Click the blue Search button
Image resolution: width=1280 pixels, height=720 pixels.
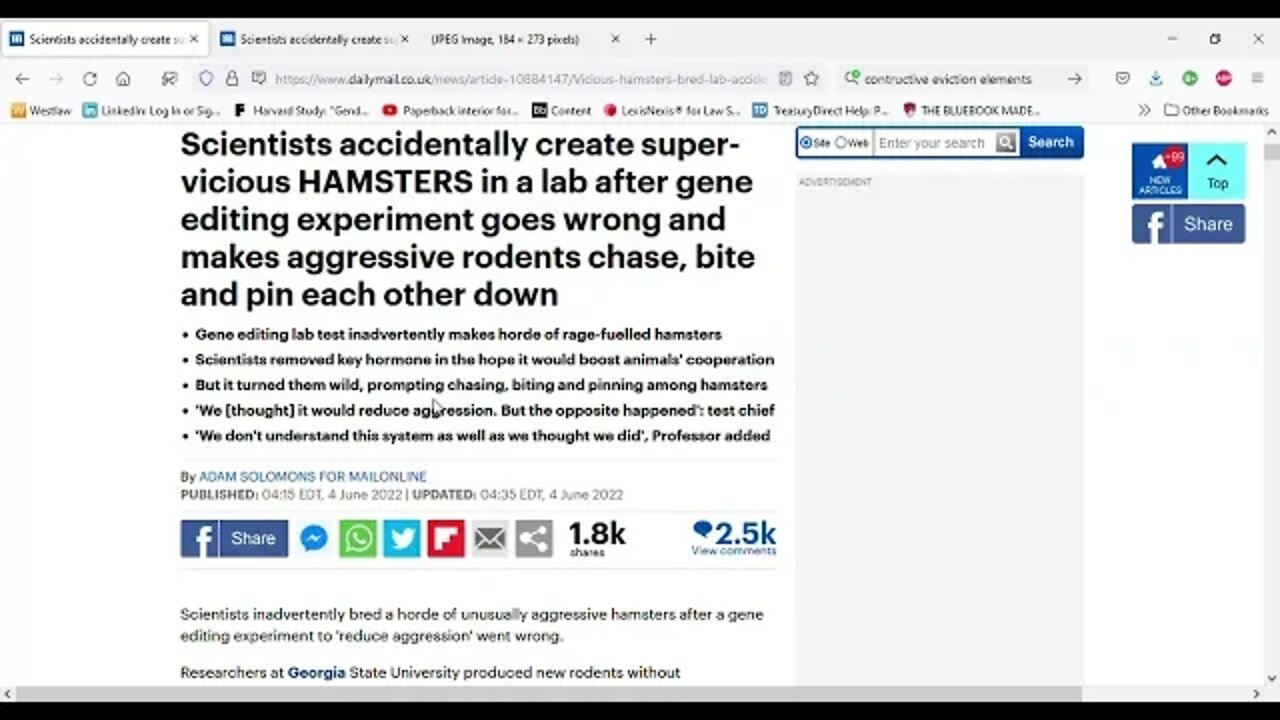(1050, 142)
